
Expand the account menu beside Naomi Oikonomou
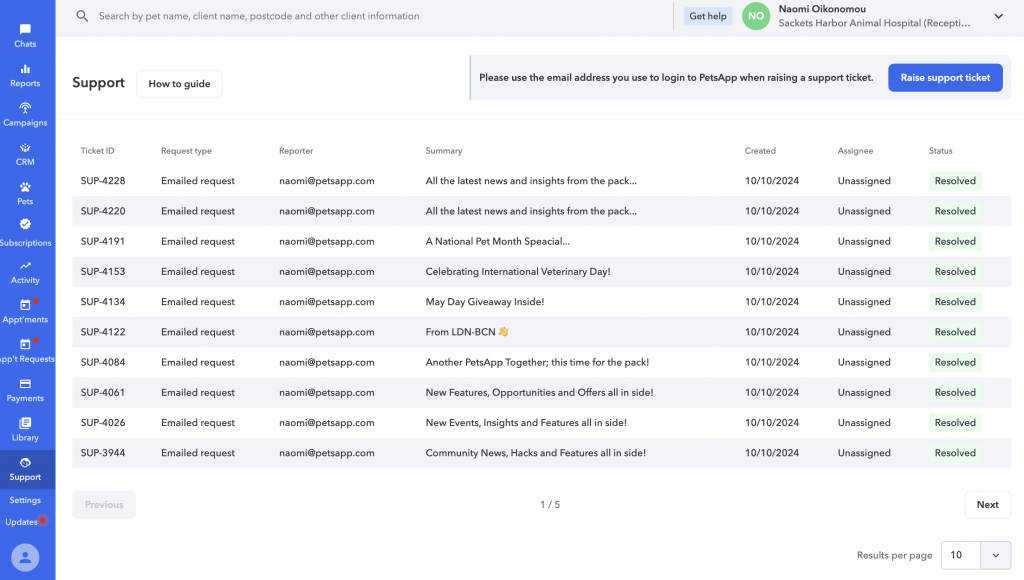point(998,16)
